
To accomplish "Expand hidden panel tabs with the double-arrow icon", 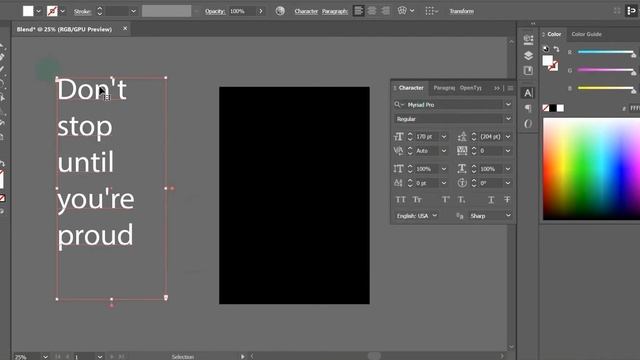I will (x=497, y=88).
